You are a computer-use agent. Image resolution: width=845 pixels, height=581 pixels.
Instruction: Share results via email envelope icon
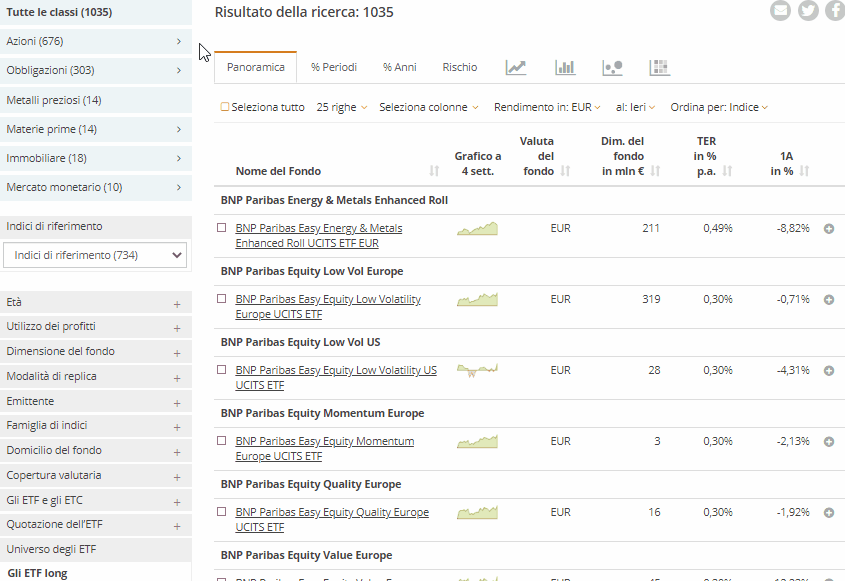(x=781, y=11)
